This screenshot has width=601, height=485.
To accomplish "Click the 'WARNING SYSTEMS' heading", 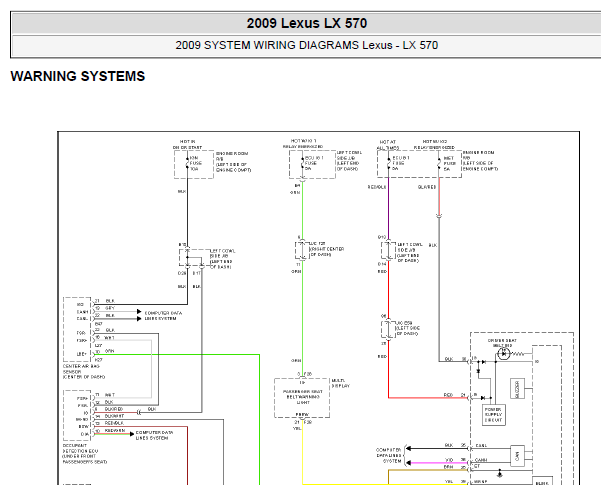I will pyautogui.click(x=78, y=76).
